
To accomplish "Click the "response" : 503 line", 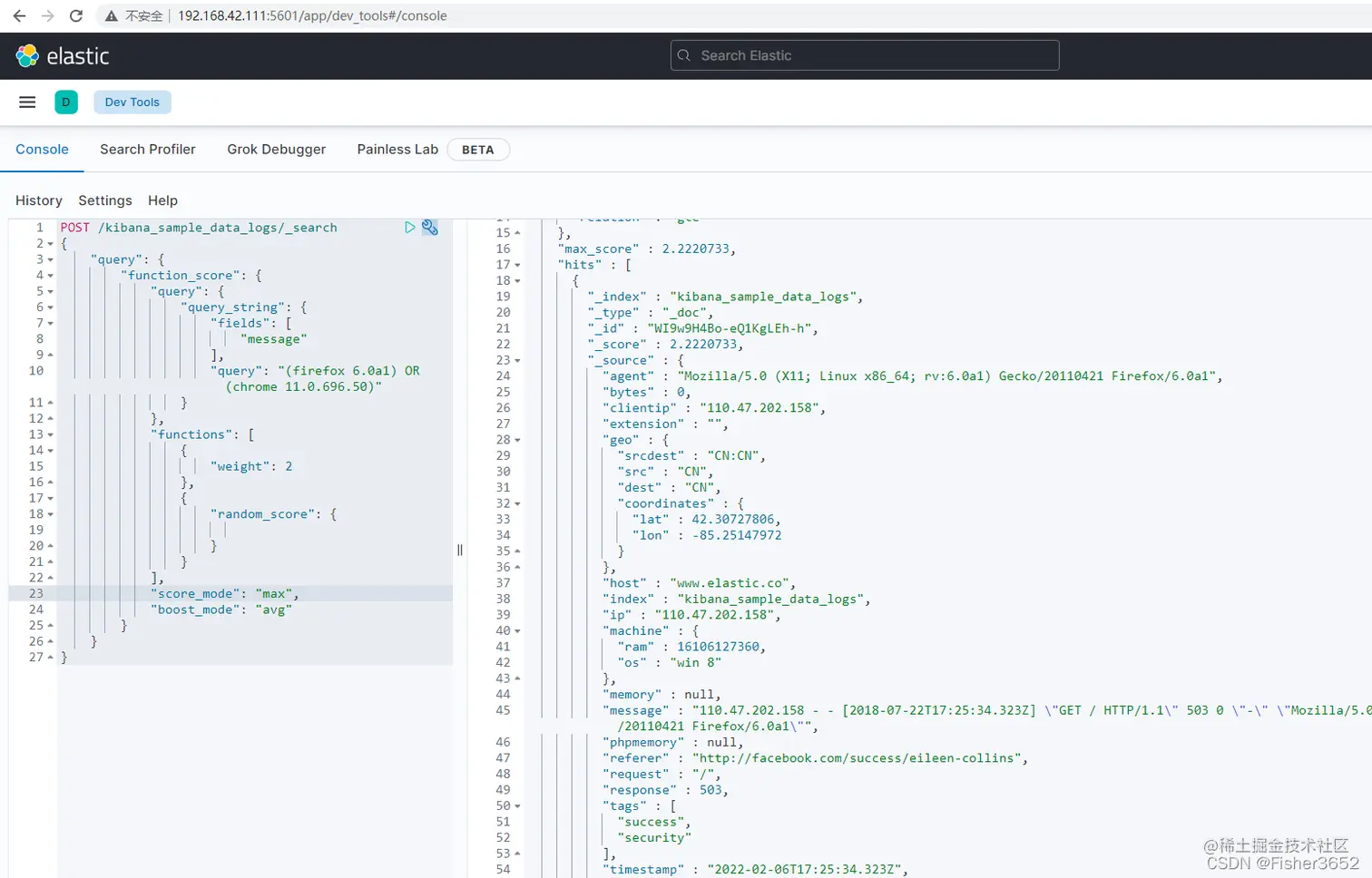I will [x=665, y=790].
